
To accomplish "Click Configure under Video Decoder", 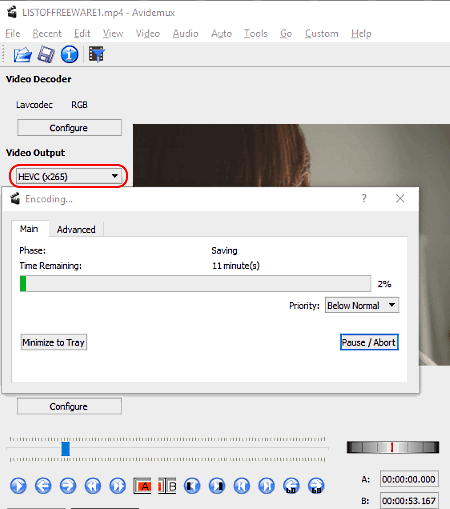I will [x=69, y=128].
